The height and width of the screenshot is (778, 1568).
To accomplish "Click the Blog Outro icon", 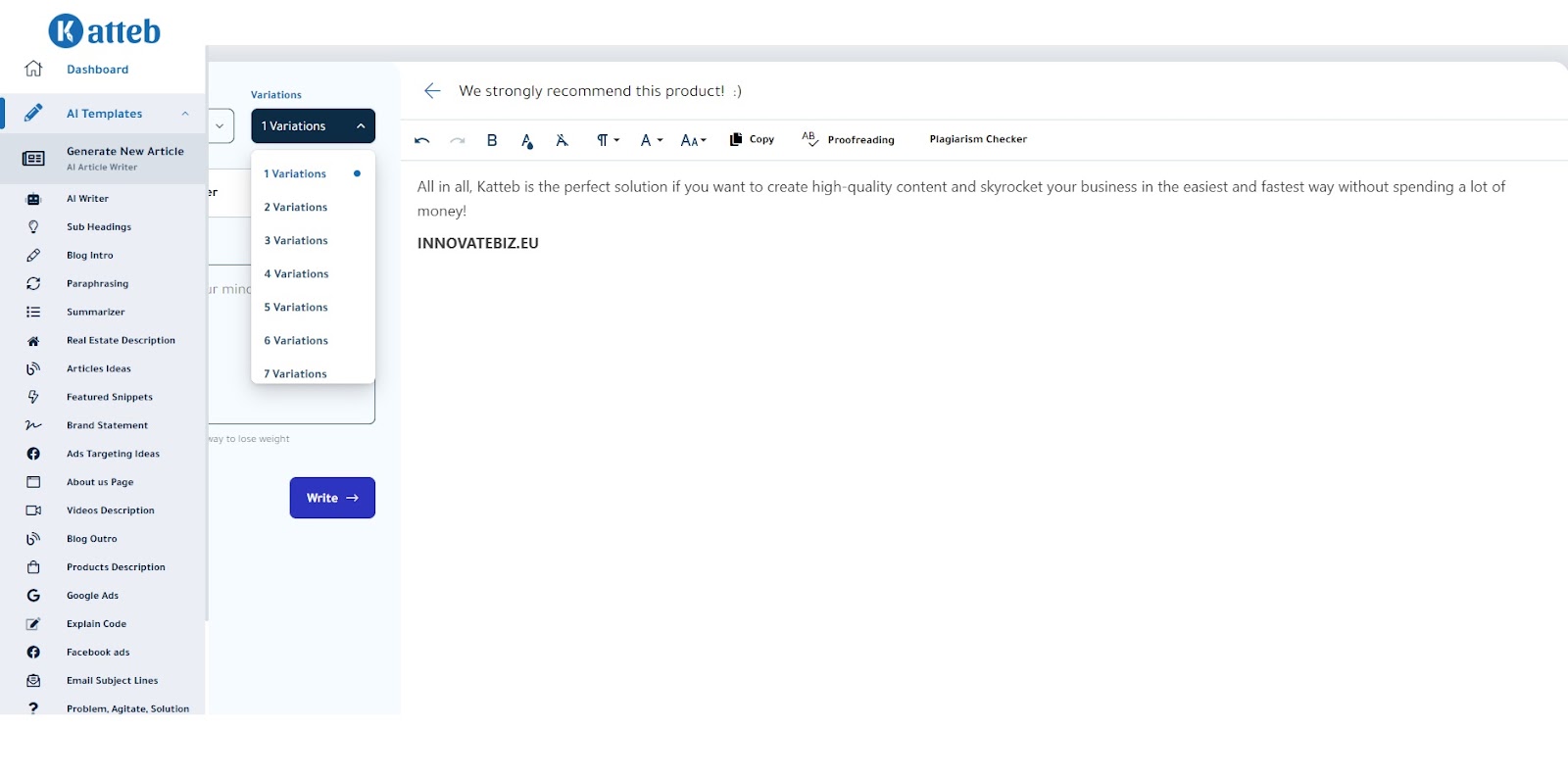I will coord(33,539).
